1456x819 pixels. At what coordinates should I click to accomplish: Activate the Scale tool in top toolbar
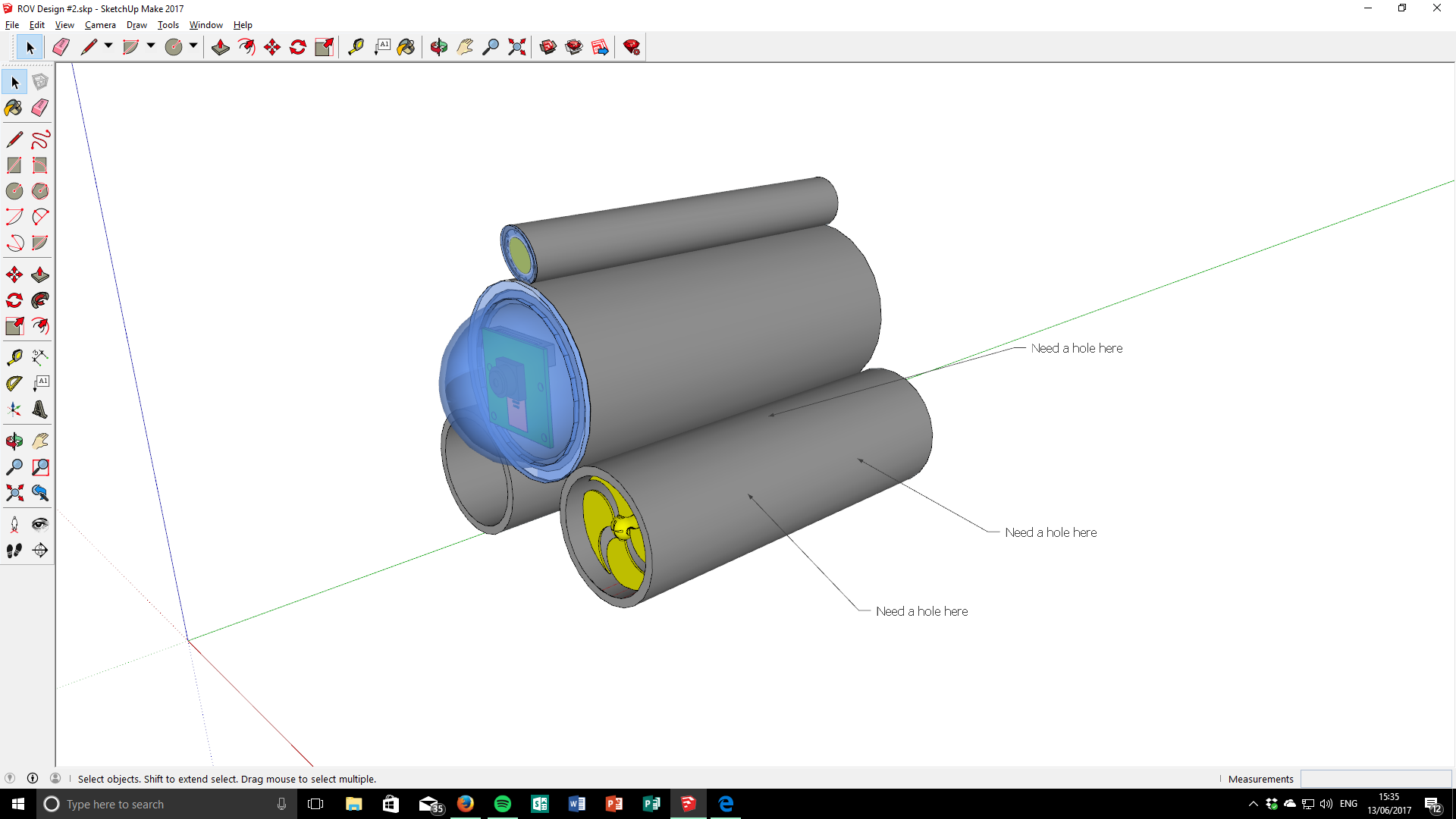point(324,47)
